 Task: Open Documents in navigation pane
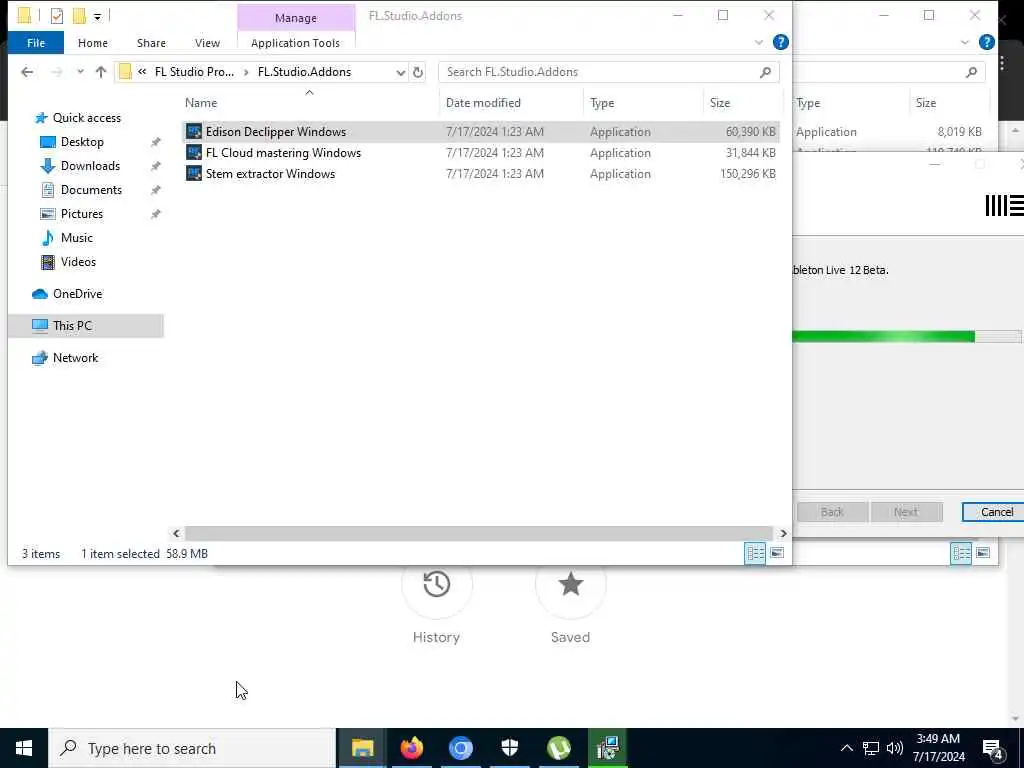[x=91, y=189]
